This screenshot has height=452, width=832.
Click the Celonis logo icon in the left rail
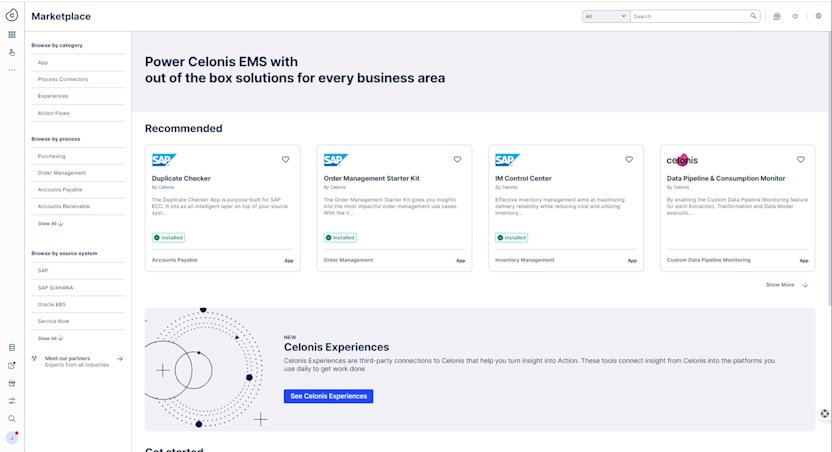pos(12,15)
